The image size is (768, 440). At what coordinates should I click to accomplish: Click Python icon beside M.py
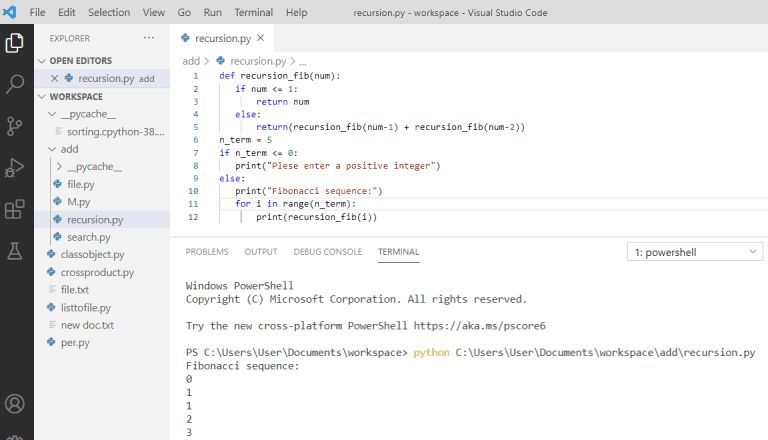click(58, 202)
